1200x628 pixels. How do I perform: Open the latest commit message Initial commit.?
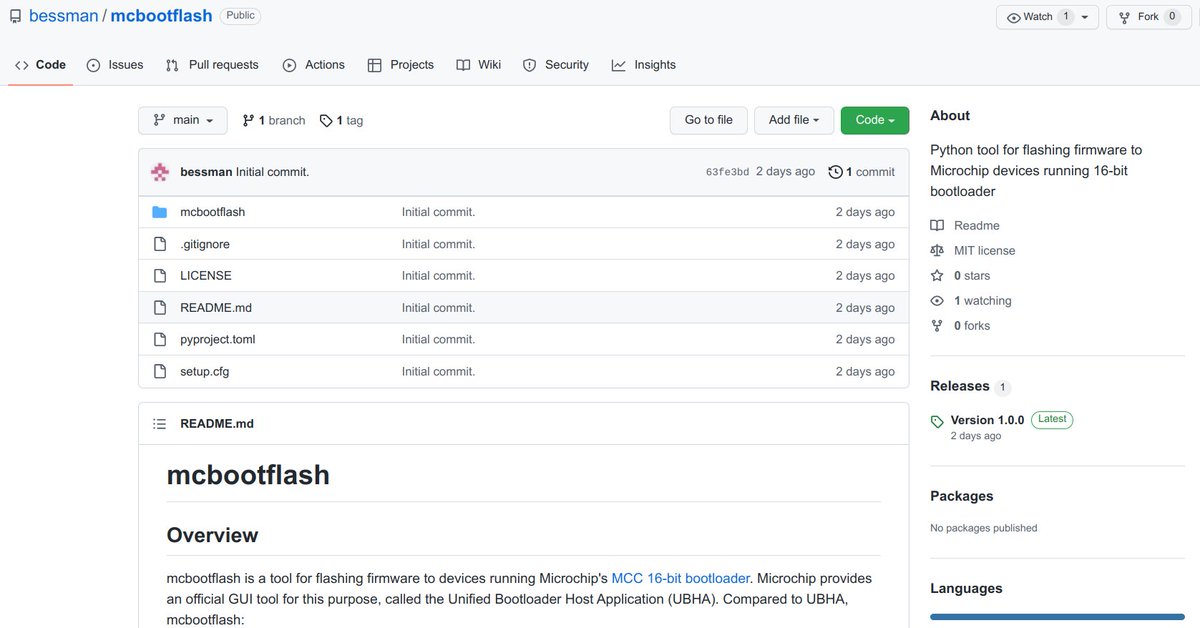point(272,172)
